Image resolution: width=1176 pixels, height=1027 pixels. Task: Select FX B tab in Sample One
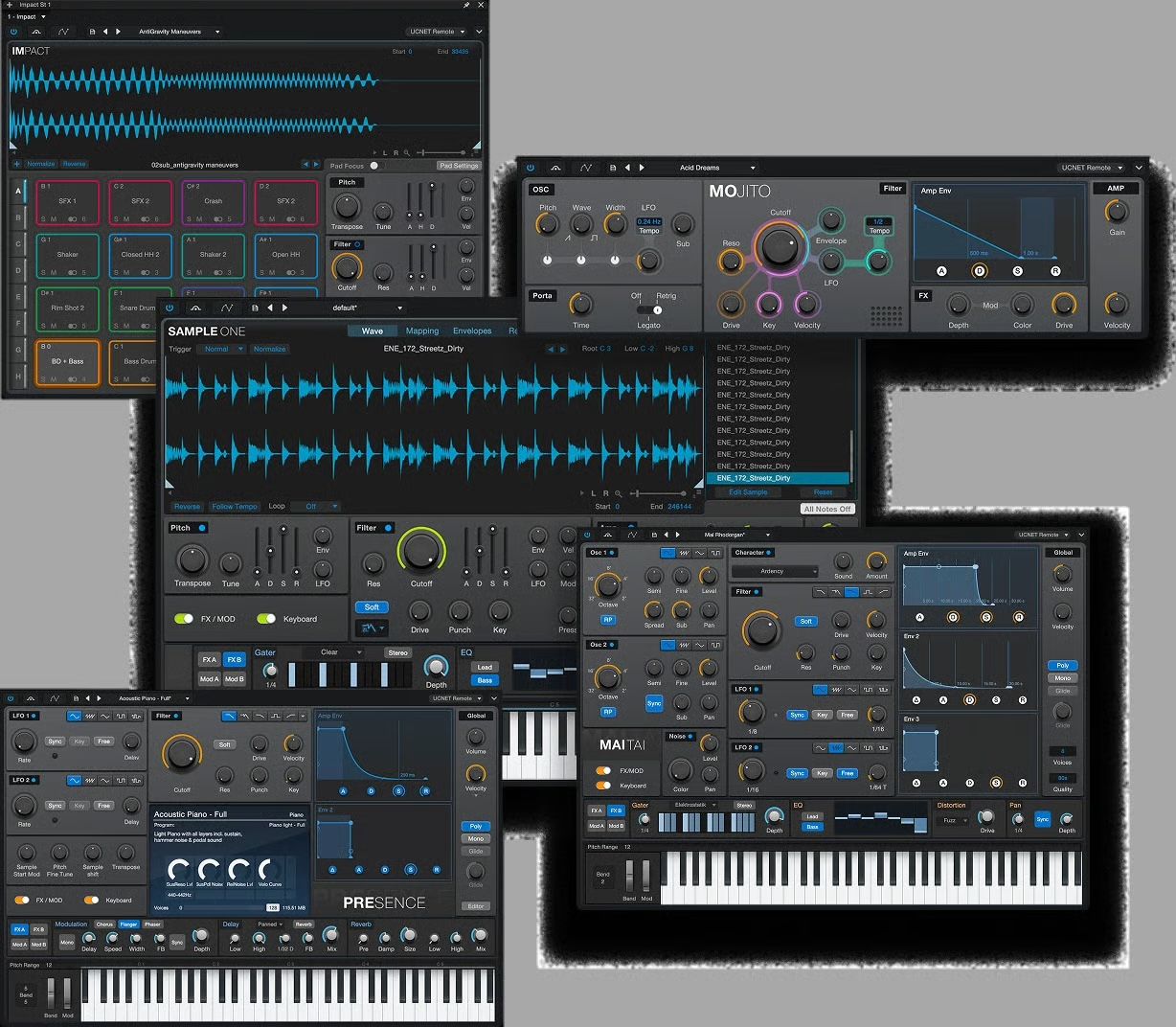[x=235, y=659]
